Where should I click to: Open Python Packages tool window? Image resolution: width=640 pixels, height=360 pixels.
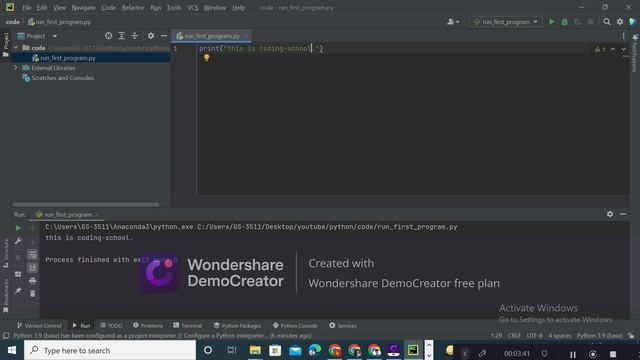coord(237,325)
